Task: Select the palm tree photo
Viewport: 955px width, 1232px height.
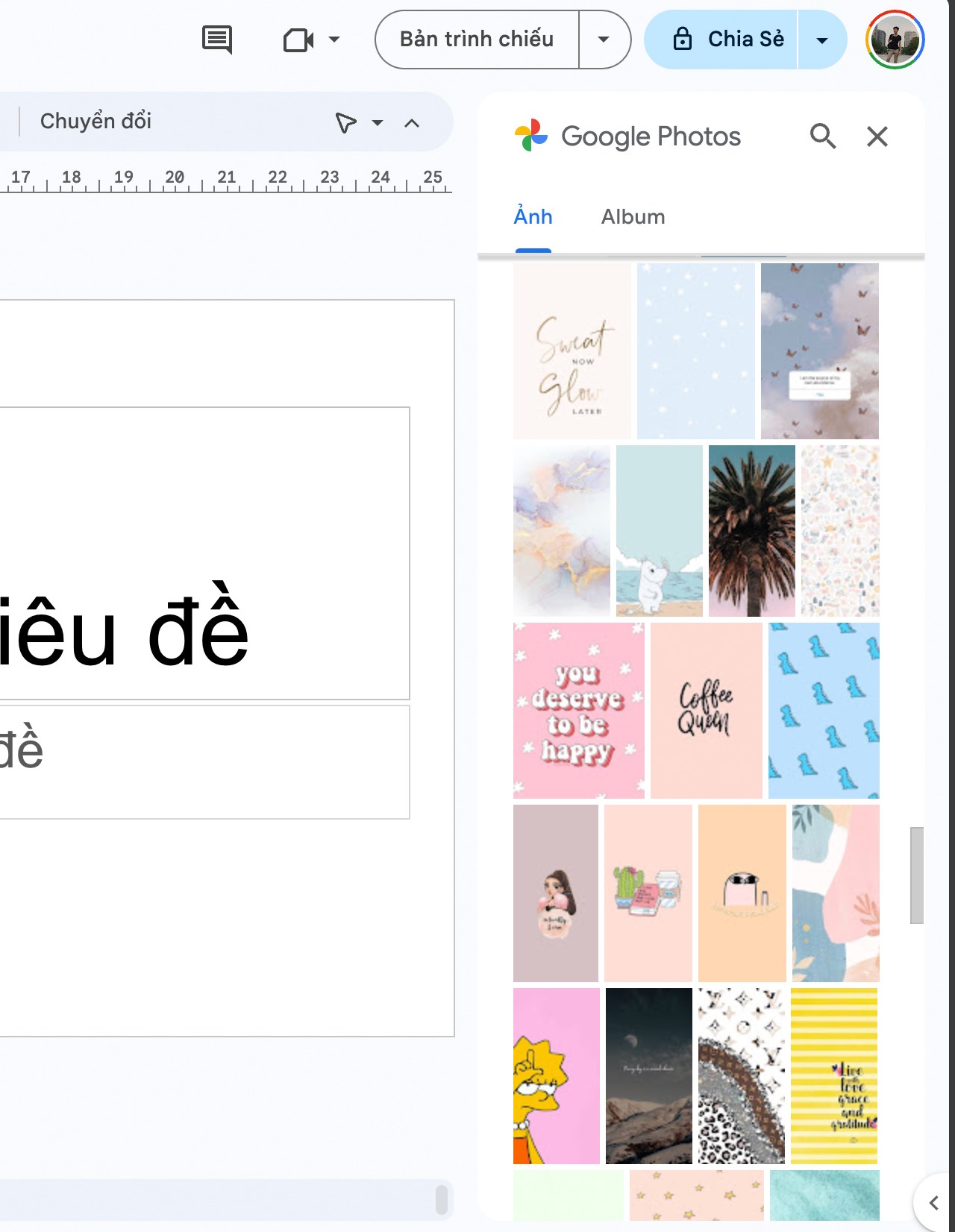Action: (752, 531)
